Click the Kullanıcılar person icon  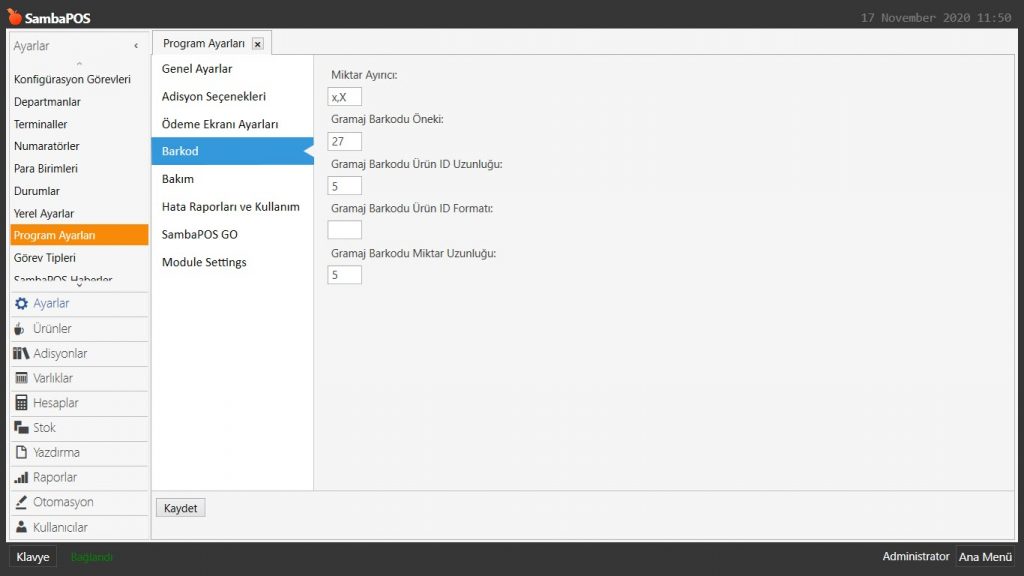21,527
